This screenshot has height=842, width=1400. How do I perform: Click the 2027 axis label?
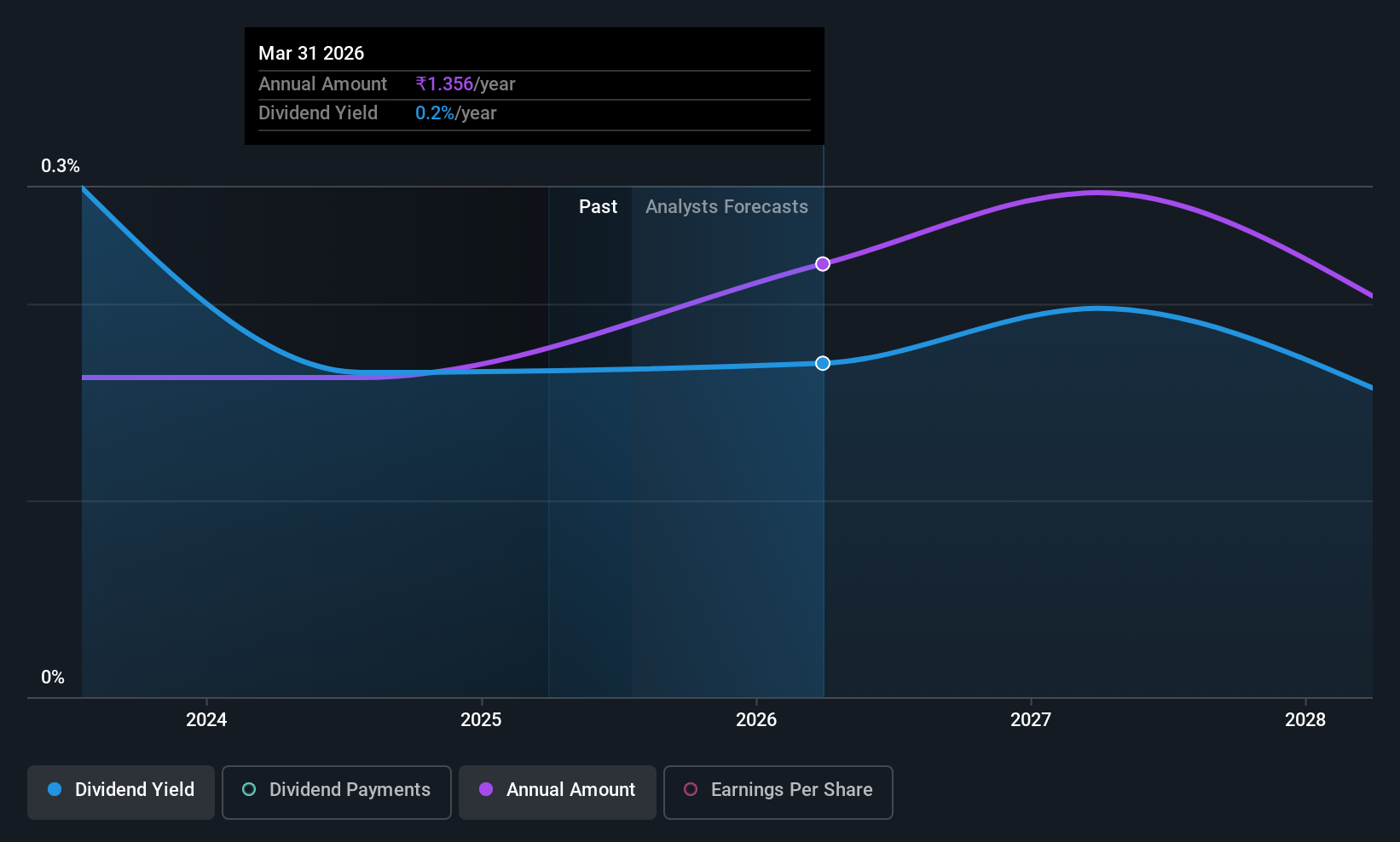coord(1031,719)
